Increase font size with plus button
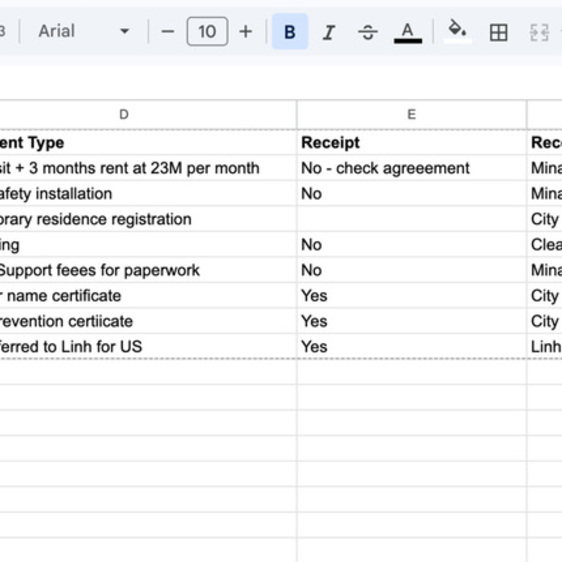Screen dimensions: 562x562 click(x=246, y=32)
